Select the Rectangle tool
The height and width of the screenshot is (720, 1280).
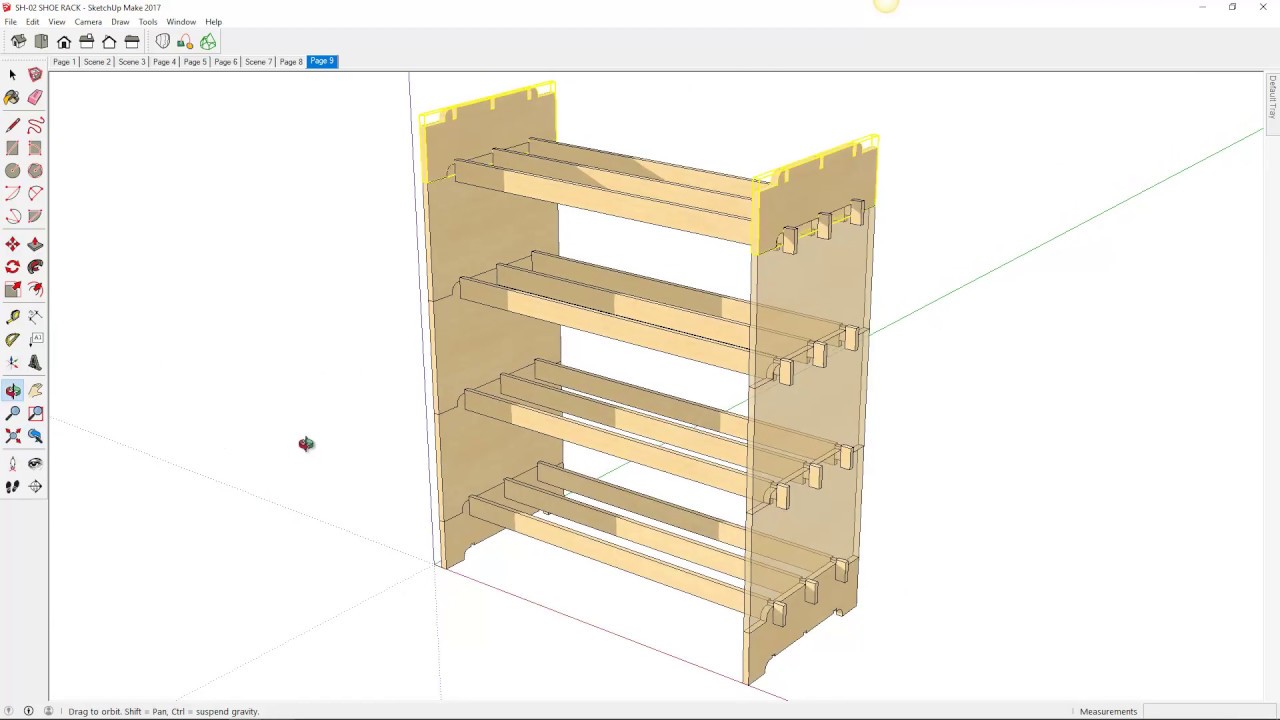(12, 148)
